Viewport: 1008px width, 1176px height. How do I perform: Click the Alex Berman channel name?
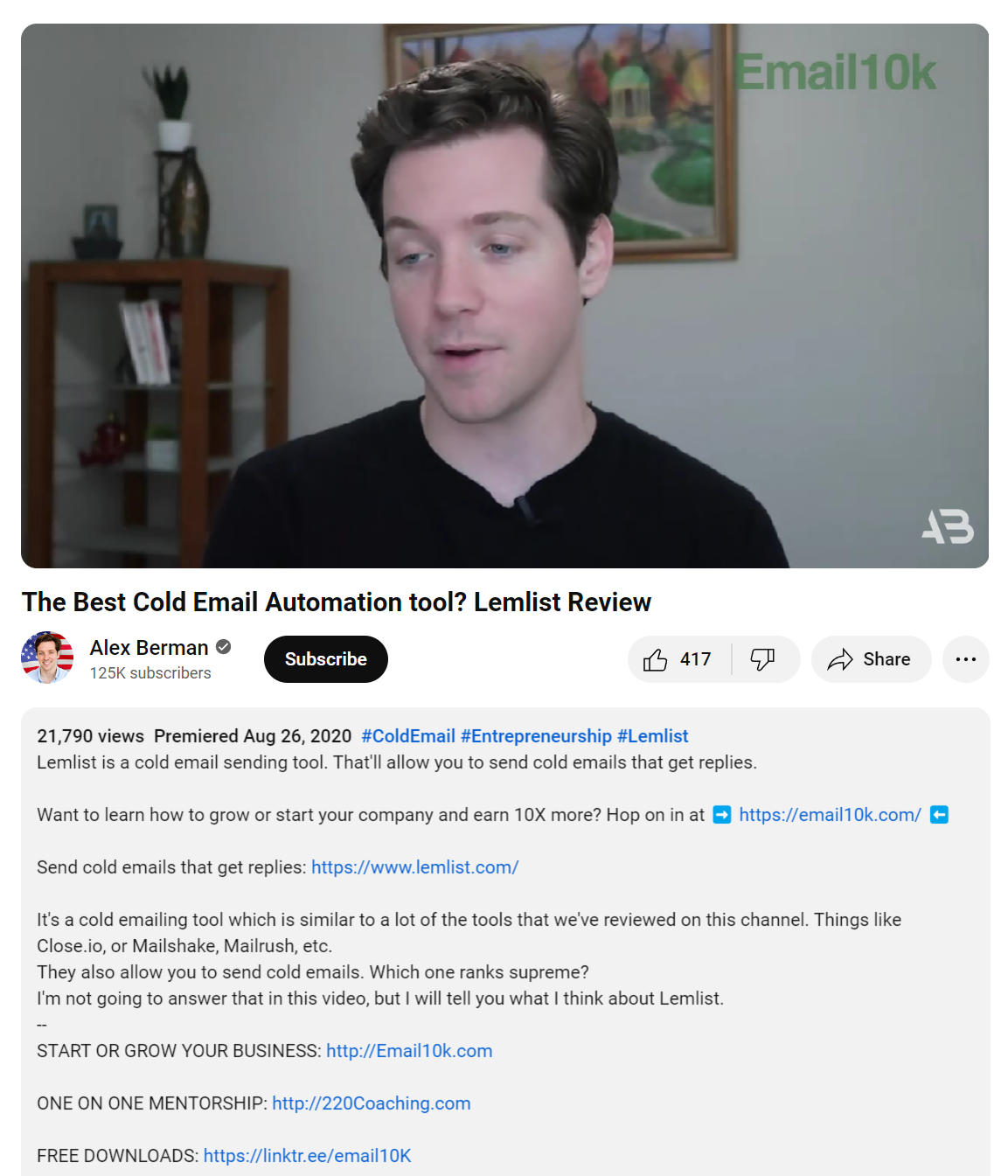[x=149, y=648]
